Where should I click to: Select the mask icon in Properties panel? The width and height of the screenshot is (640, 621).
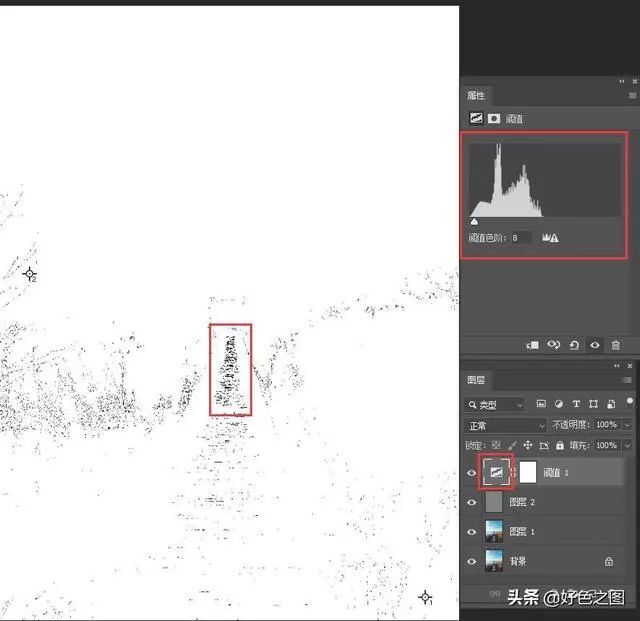click(x=494, y=118)
